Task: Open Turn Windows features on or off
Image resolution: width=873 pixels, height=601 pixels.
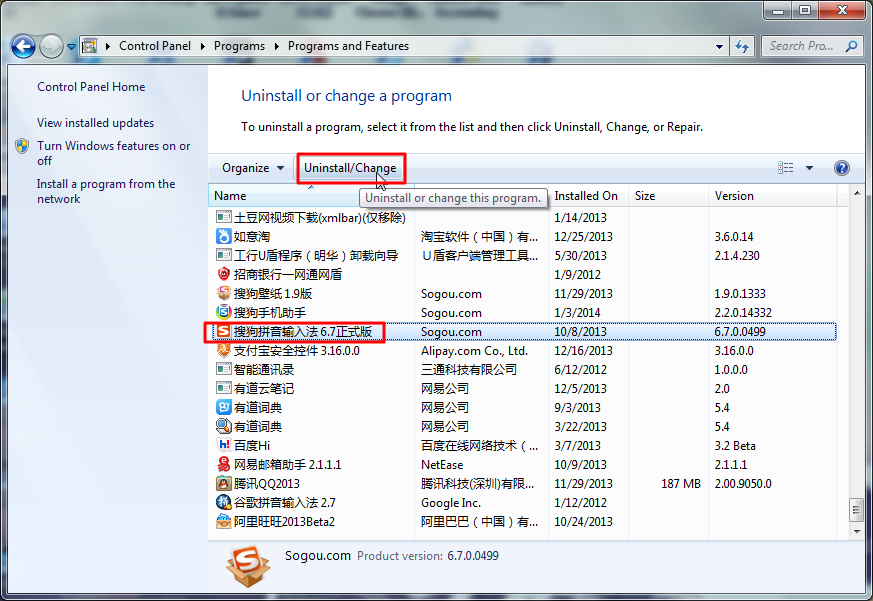Action: click(x=114, y=153)
